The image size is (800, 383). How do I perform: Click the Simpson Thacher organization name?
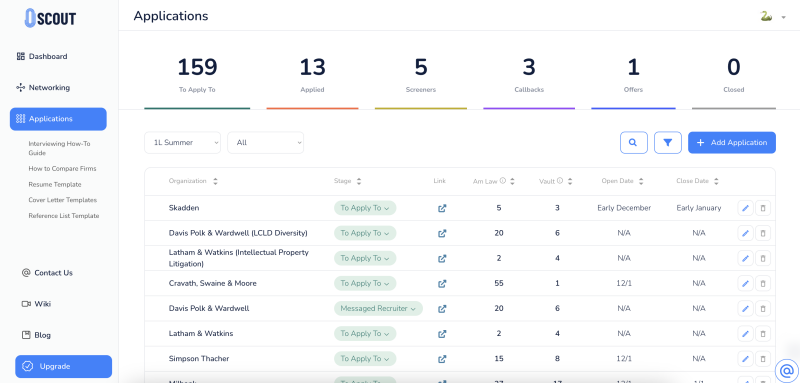click(x=199, y=359)
